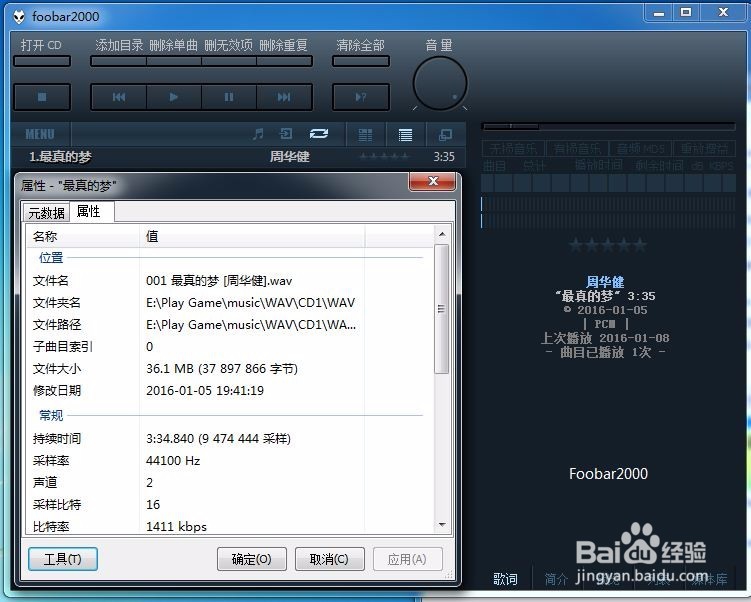
Task: Switch to the grid view icon
Action: click(x=365, y=135)
